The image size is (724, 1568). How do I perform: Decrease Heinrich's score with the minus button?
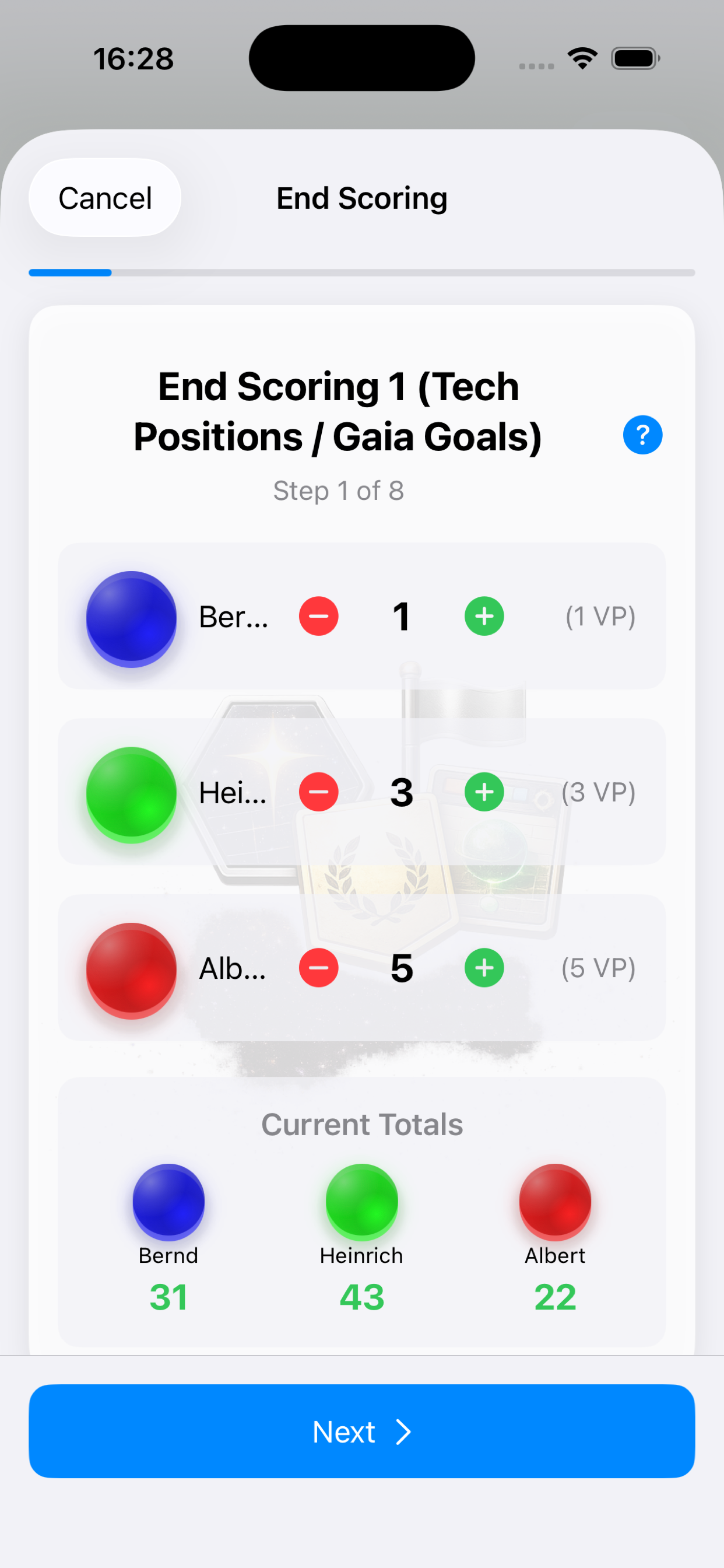pyautogui.click(x=319, y=792)
